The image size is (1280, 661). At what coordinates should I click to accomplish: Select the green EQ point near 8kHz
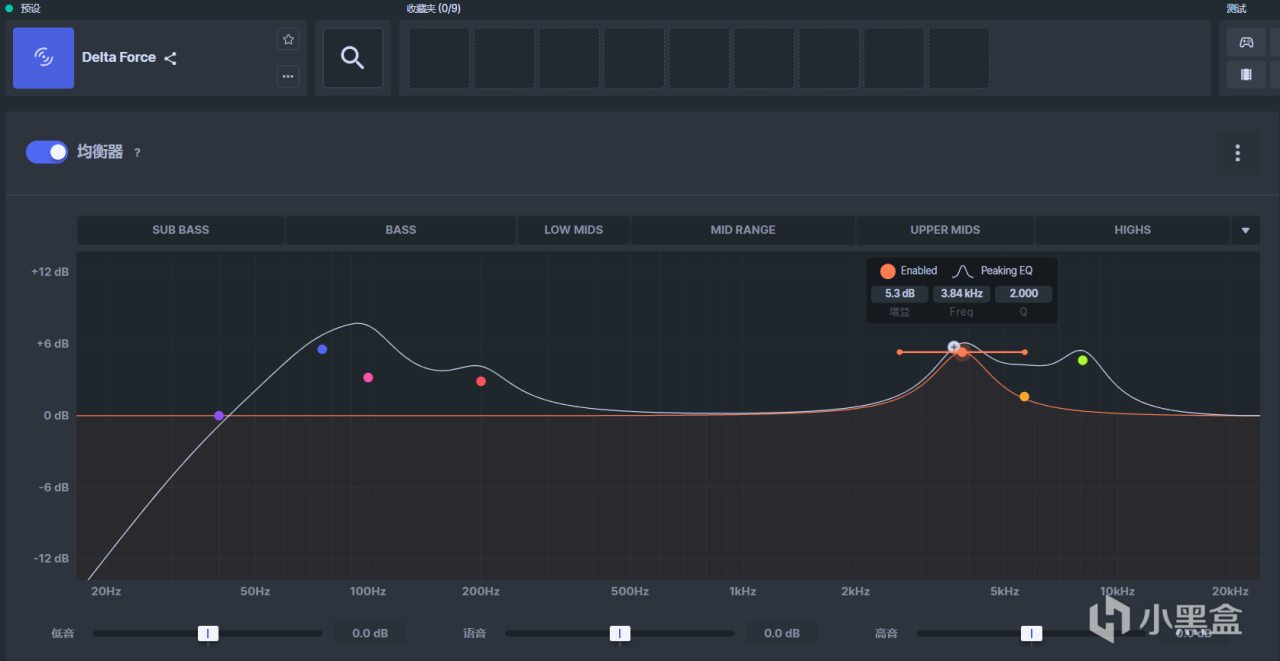tap(1082, 360)
